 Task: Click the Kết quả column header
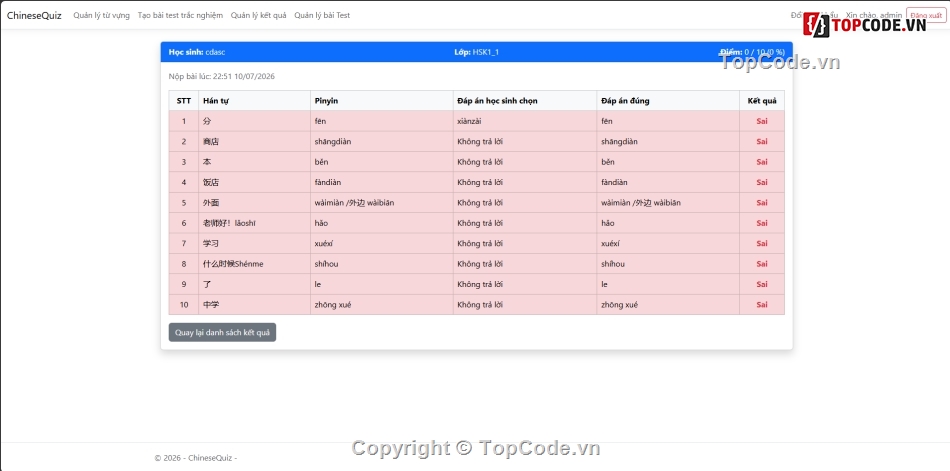(x=762, y=101)
